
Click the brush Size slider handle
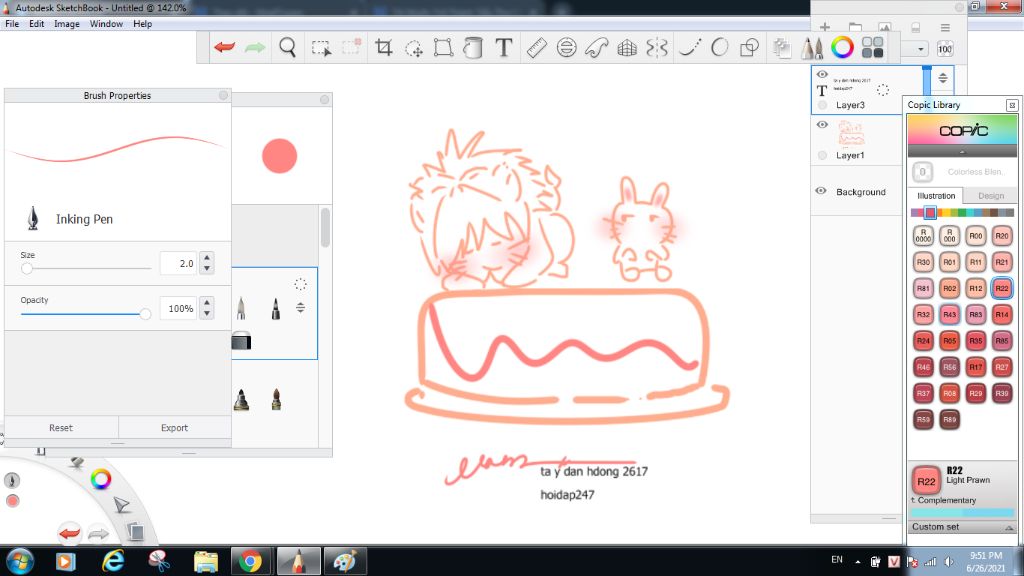pos(27,268)
